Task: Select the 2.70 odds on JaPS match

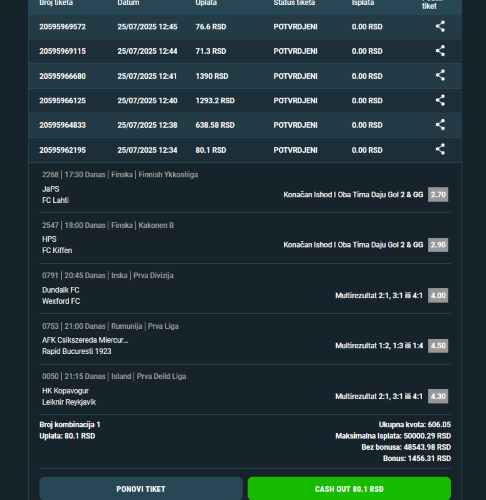Action: point(438,194)
